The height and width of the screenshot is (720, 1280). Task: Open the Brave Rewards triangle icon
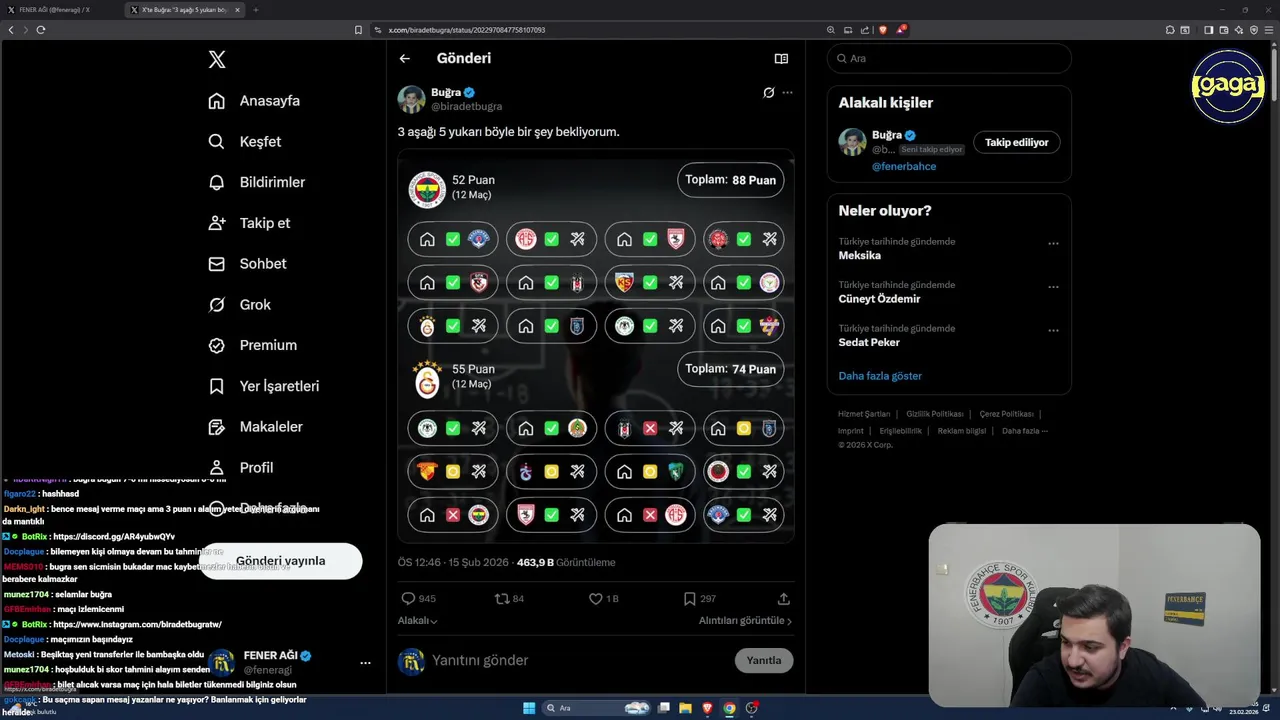click(901, 30)
